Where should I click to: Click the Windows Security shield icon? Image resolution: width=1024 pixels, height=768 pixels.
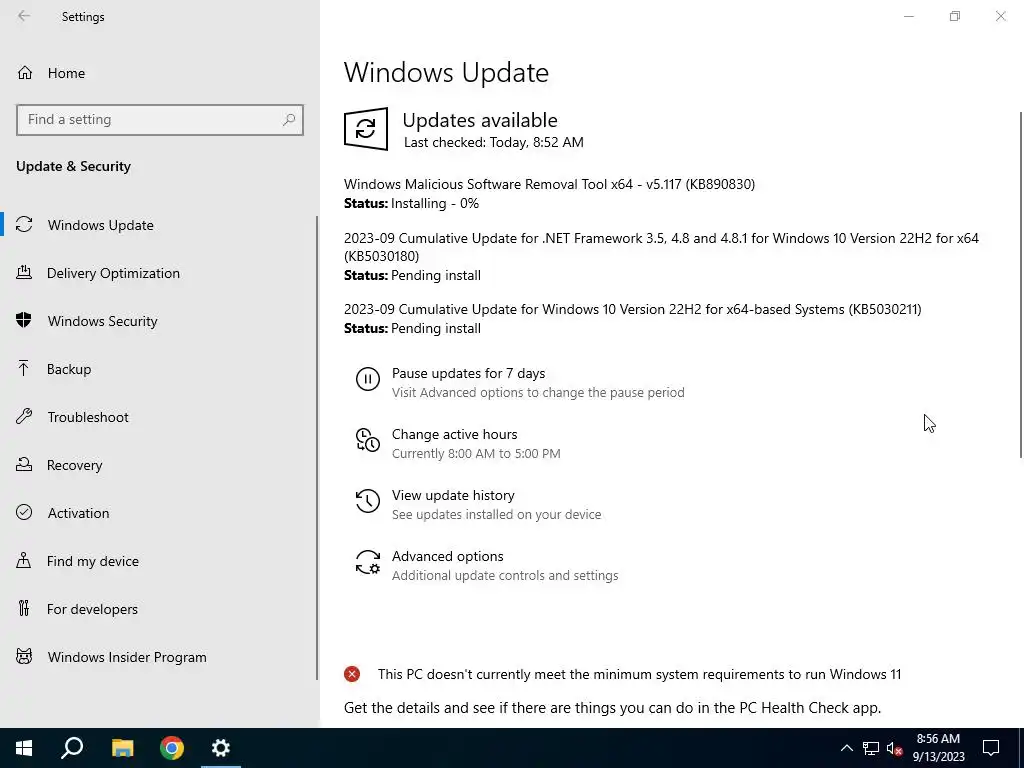pyautogui.click(x=24, y=320)
